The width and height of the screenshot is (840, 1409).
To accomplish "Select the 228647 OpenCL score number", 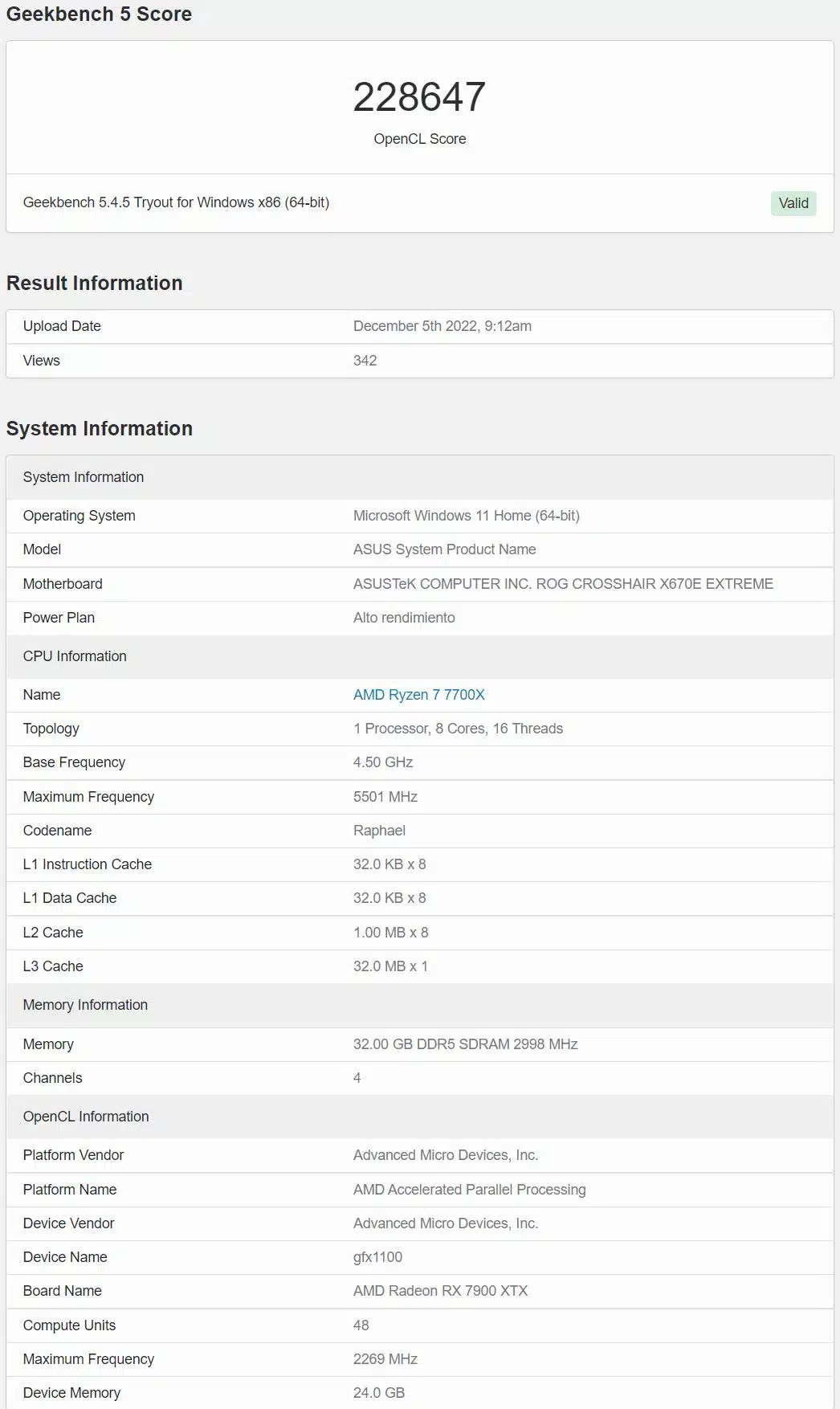I will pos(419,97).
